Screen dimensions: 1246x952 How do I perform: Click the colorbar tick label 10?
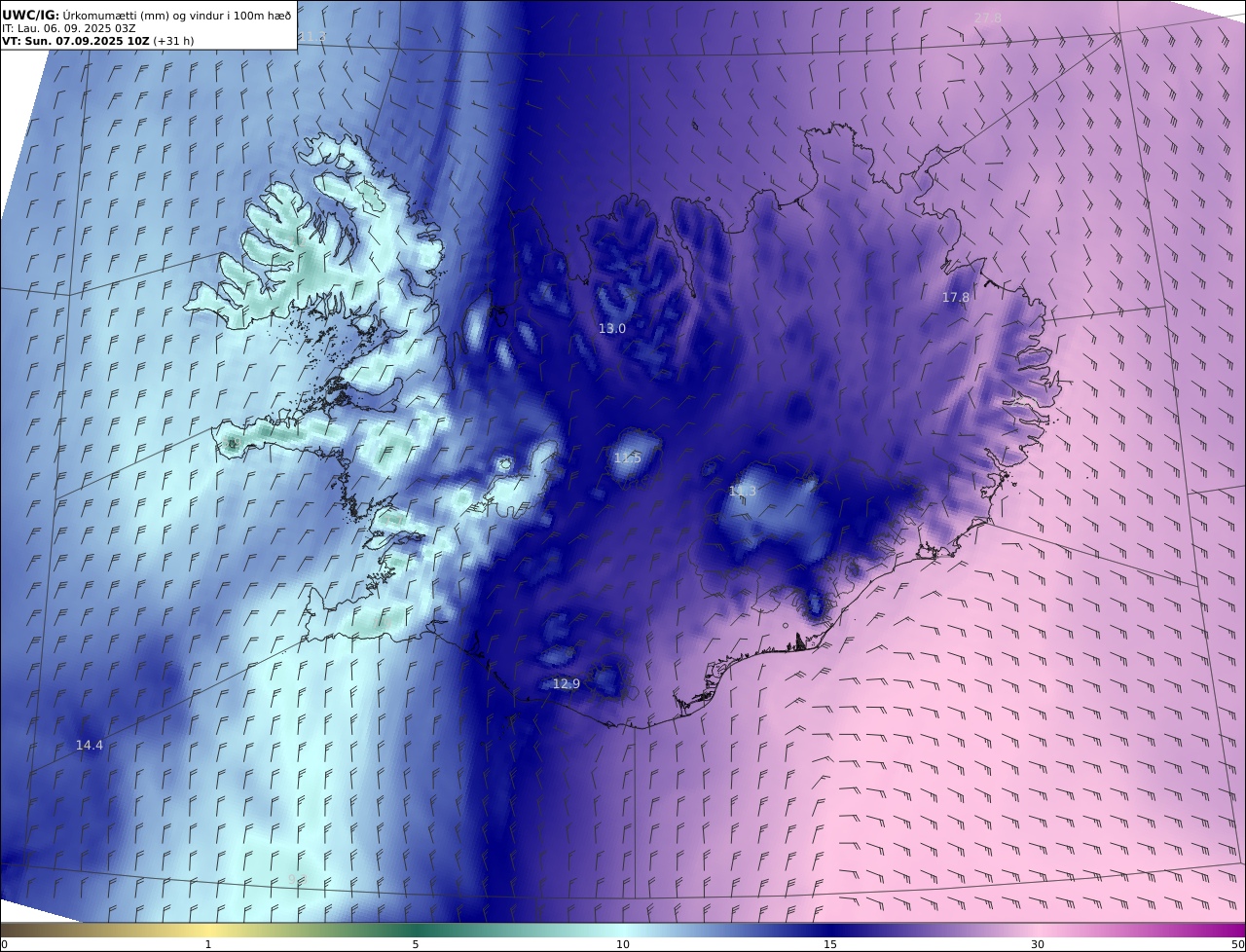point(623,944)
